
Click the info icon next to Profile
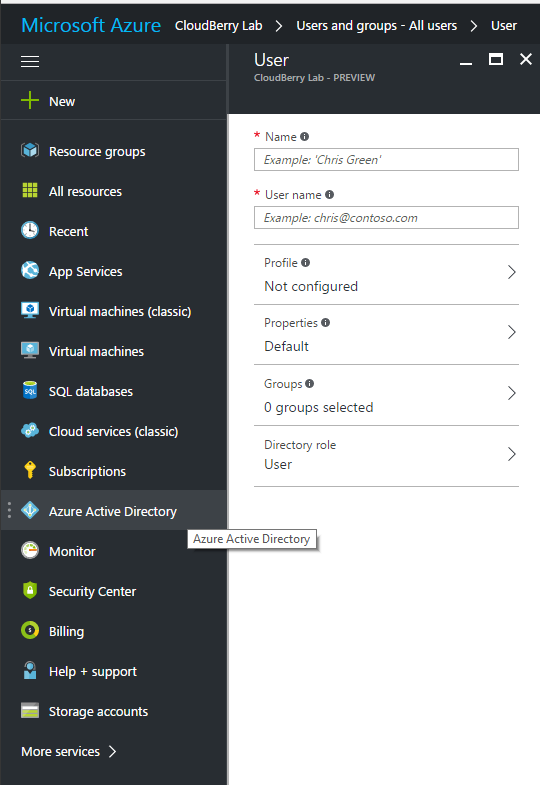305,262
